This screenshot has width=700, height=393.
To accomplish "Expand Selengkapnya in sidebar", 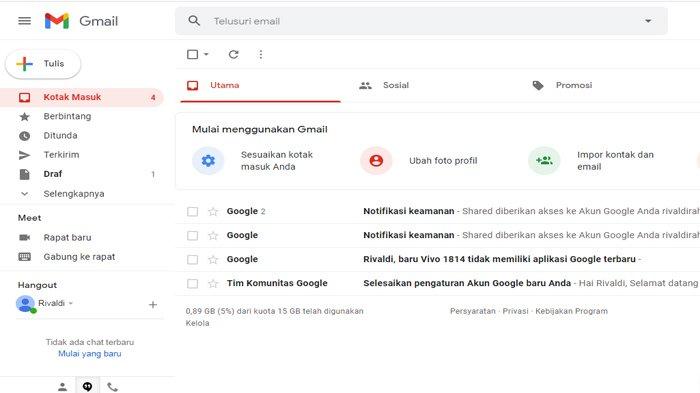I will pos(74,194).
